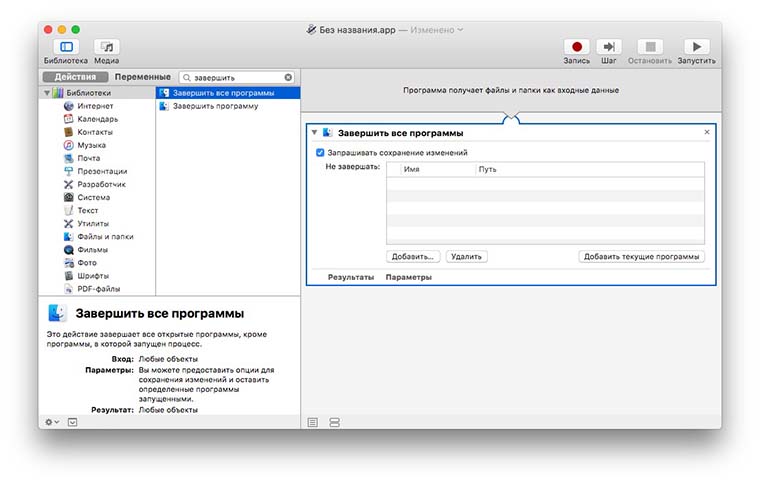
Task: Select the Шрифты library category
Action: [93, 276]
